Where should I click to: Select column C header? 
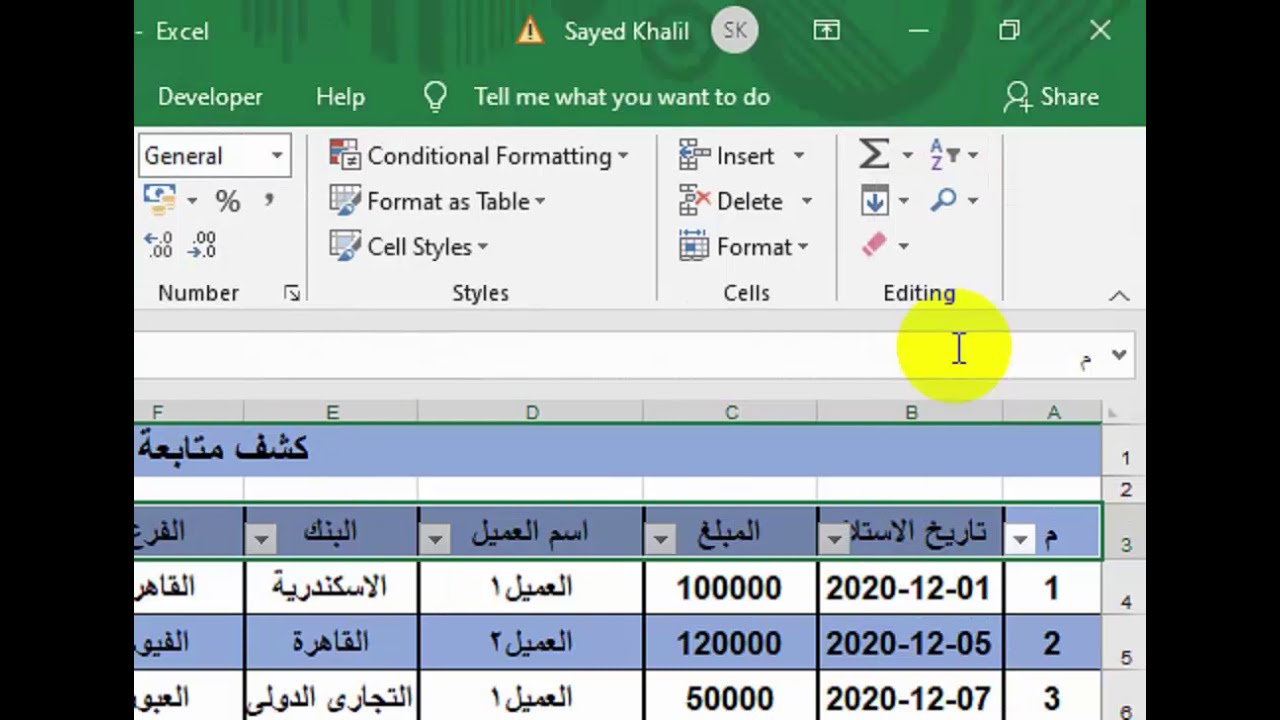point(731,412)
